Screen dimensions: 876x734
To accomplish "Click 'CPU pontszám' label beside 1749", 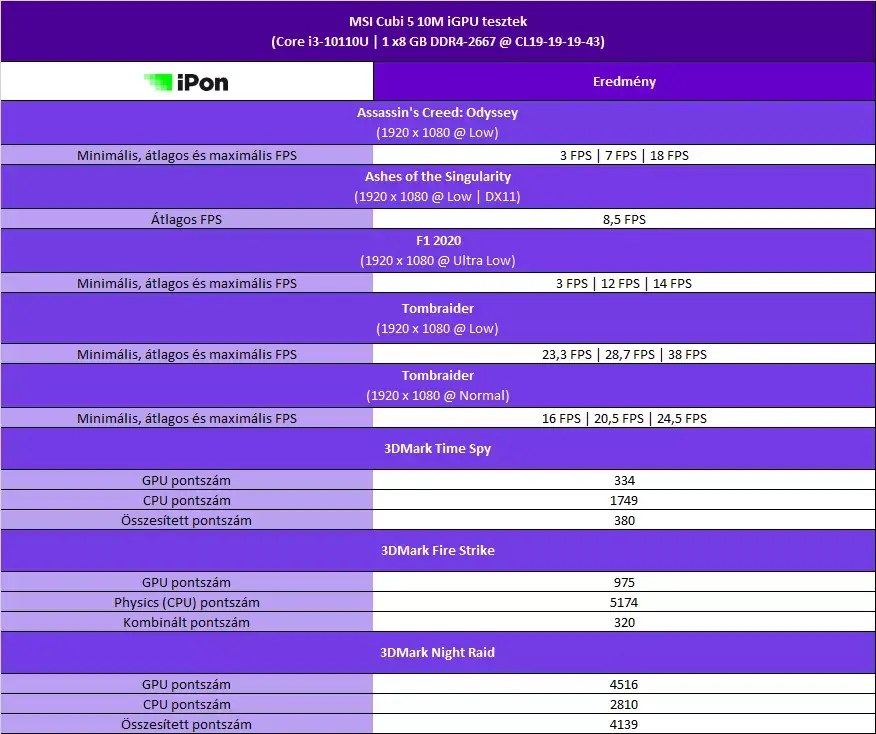I will 187,501.
